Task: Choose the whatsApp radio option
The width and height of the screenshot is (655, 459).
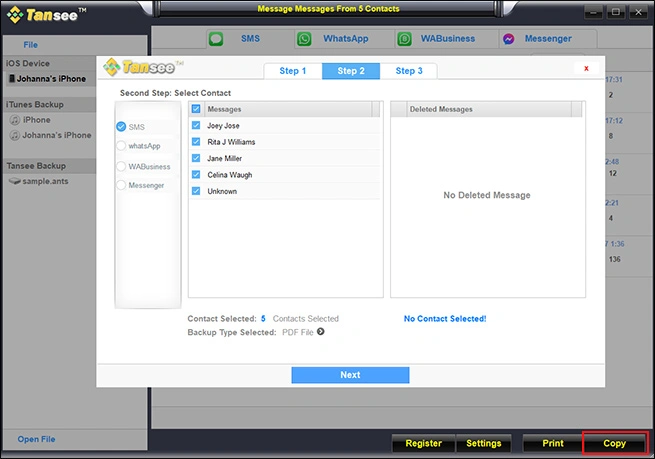Action: [121, 146]
